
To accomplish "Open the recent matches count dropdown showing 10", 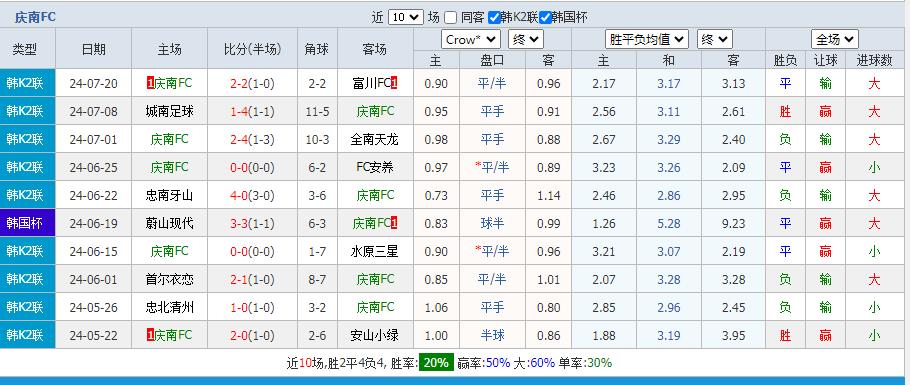I will 406,17.
